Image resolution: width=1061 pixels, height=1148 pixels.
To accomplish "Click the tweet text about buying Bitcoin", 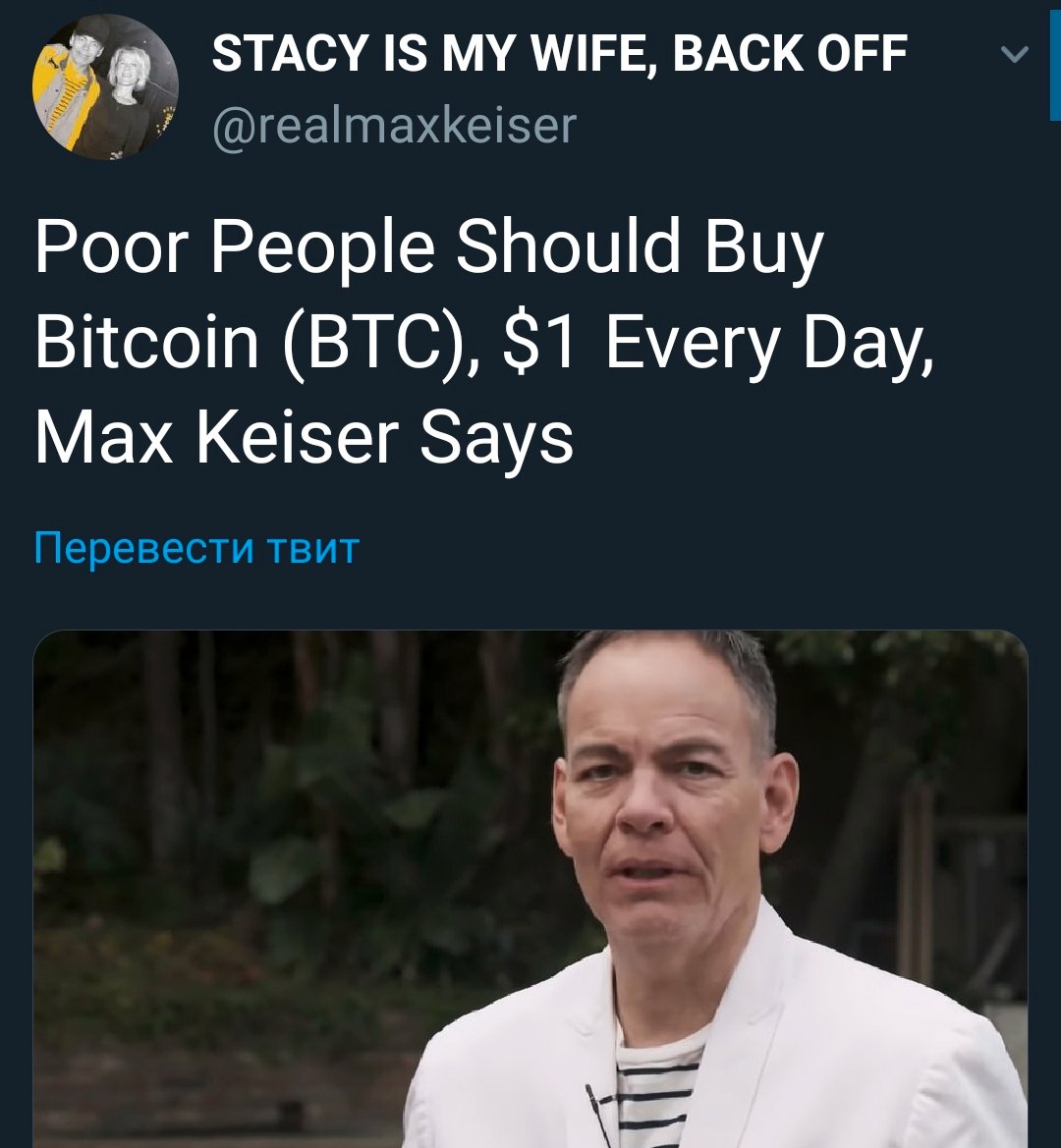I will pyautogui.click(x=484, y=341).
